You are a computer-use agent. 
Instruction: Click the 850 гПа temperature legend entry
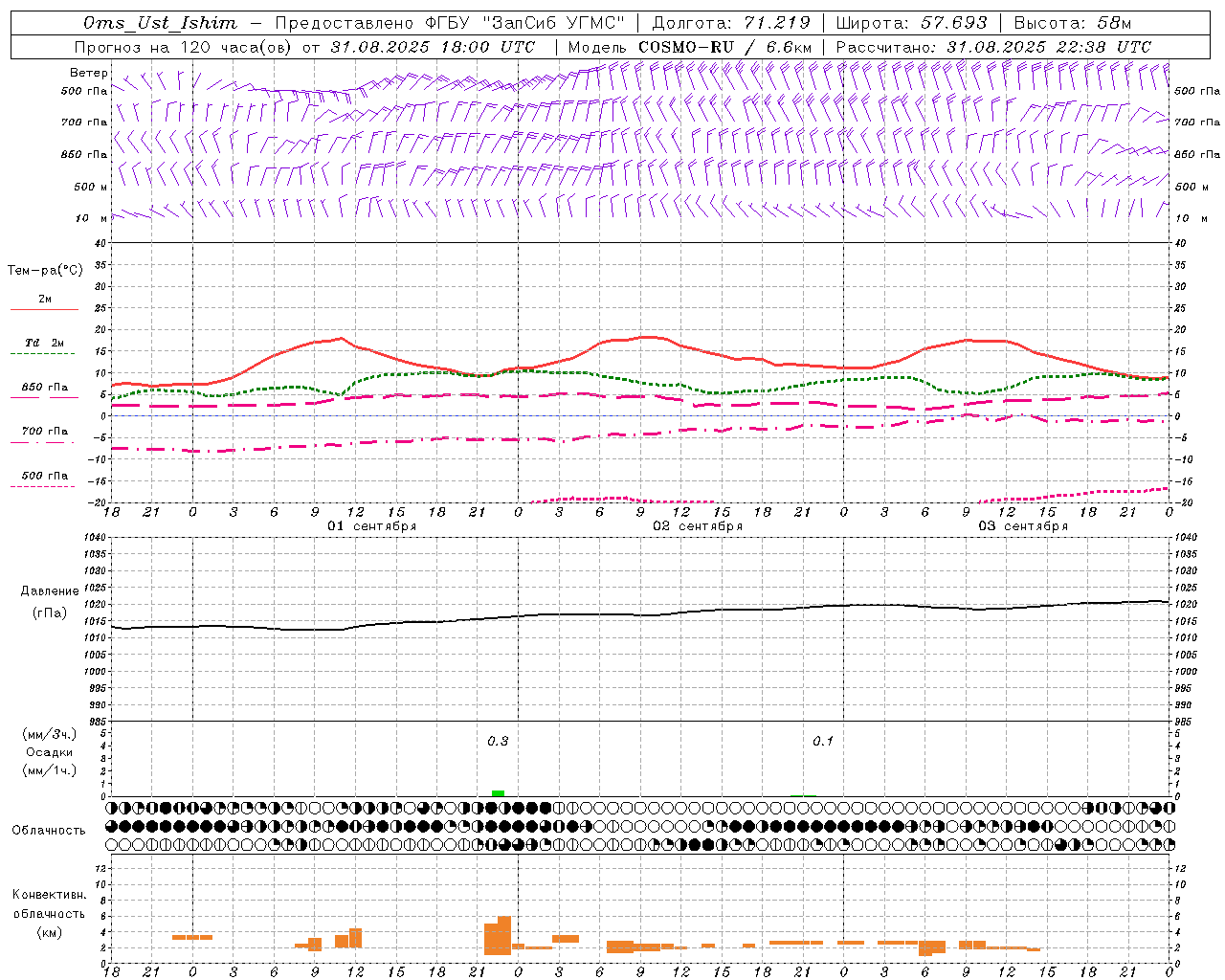45,388
